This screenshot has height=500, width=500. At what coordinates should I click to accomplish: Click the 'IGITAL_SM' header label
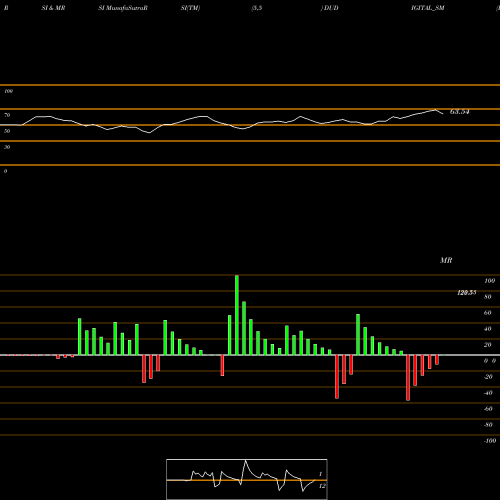click(x=428, y=8)
